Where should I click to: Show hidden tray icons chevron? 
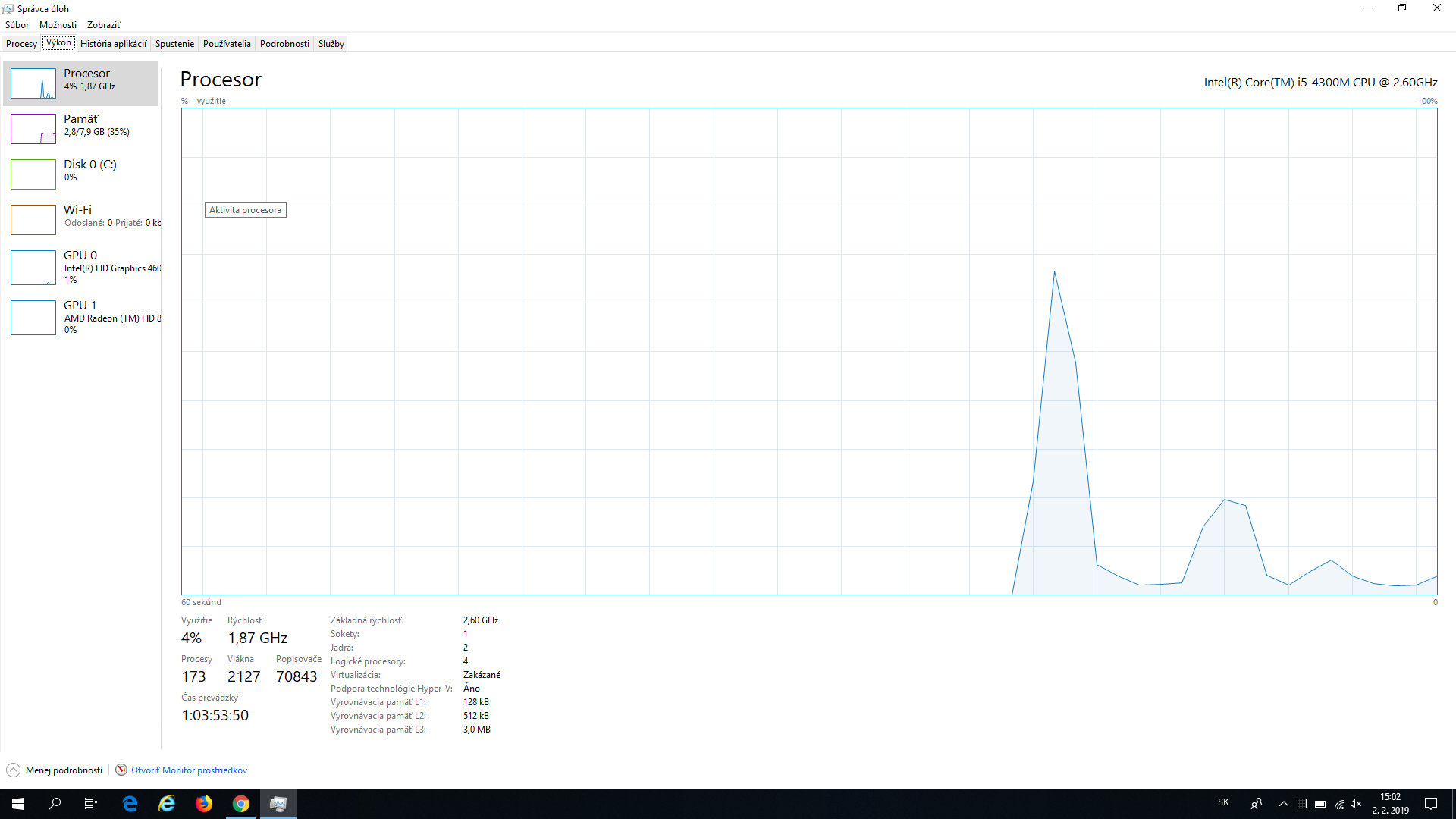coord(1283,804)
